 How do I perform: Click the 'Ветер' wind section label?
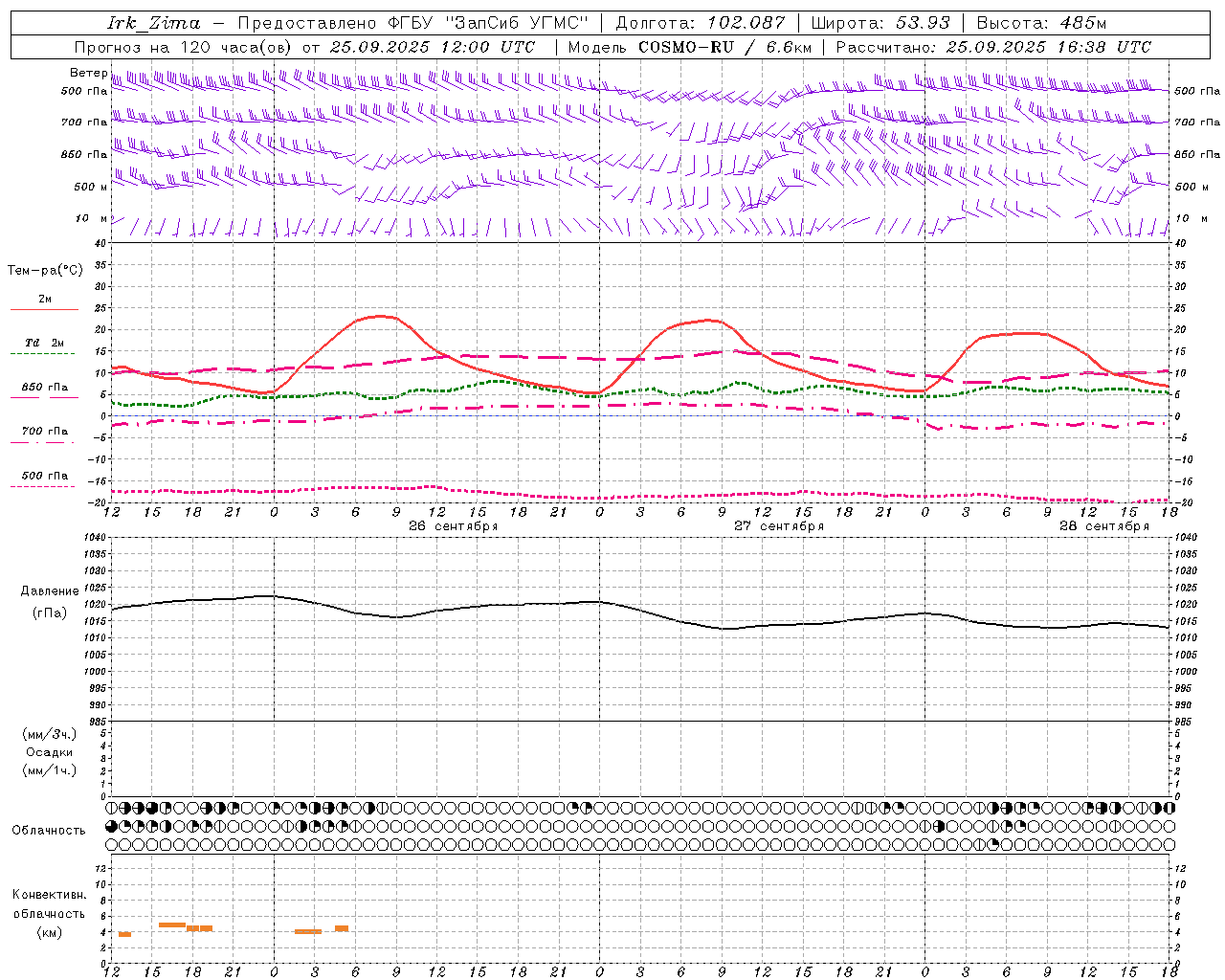click(88, 73)
